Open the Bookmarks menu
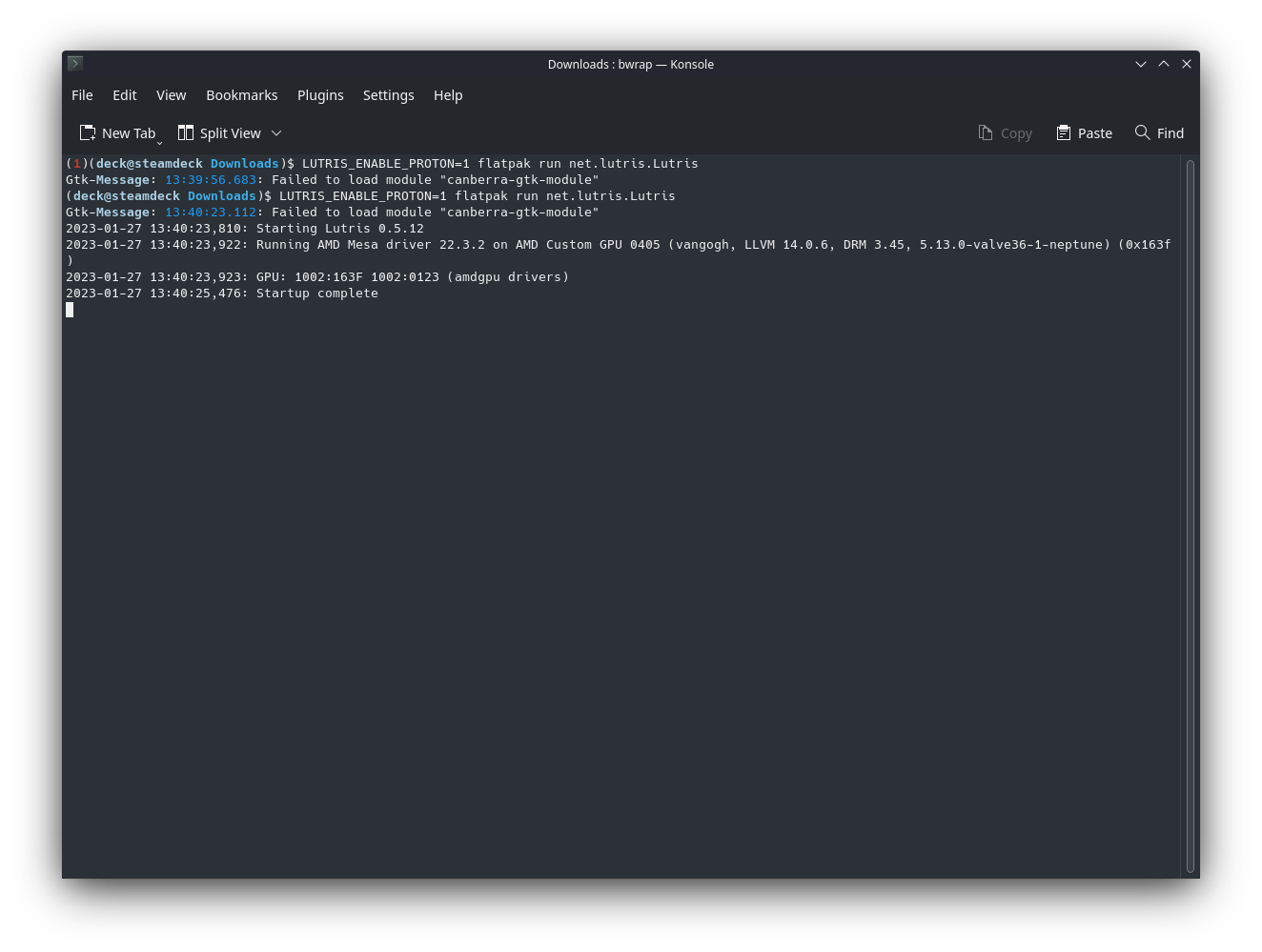 [242, 95]
